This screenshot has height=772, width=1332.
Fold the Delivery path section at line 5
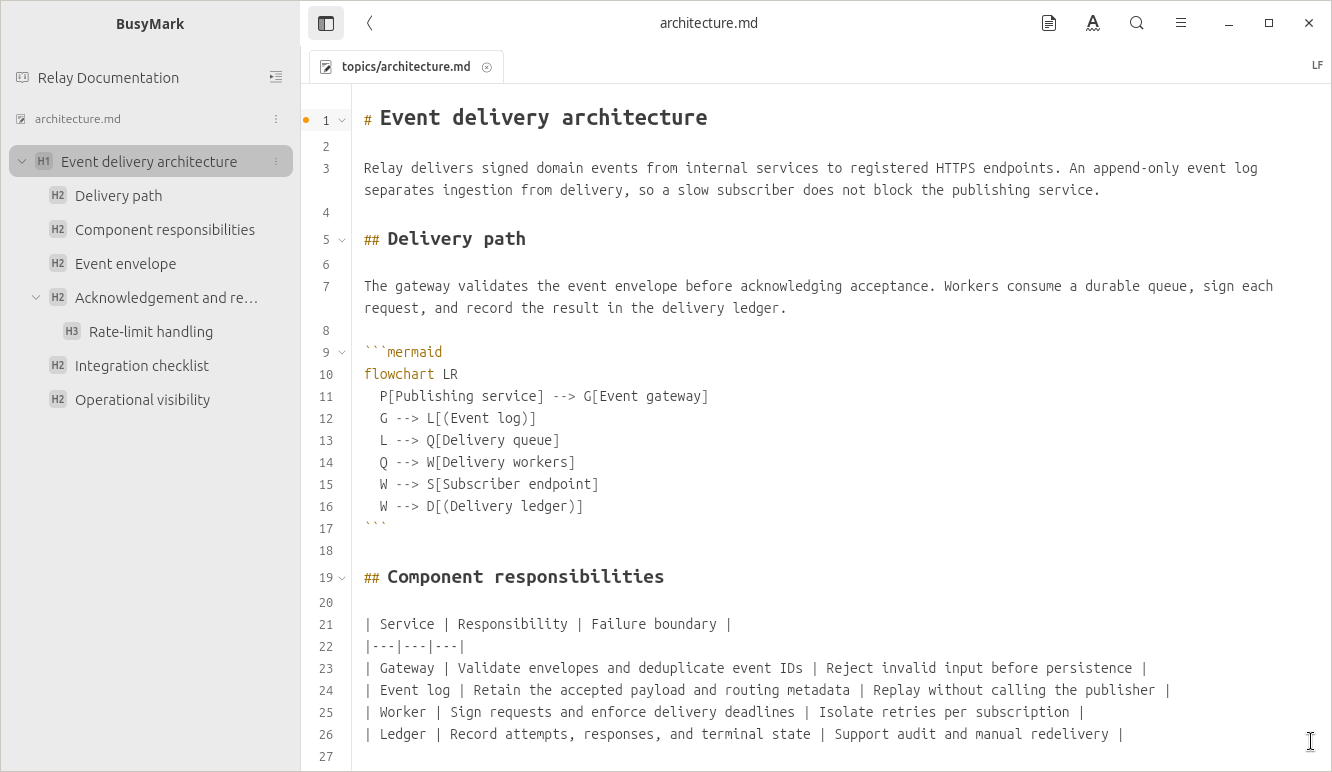pos(342,240)
